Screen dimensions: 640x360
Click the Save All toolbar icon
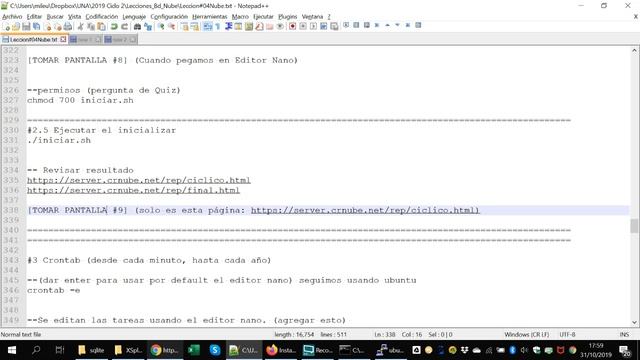click(x=37, y=27)
